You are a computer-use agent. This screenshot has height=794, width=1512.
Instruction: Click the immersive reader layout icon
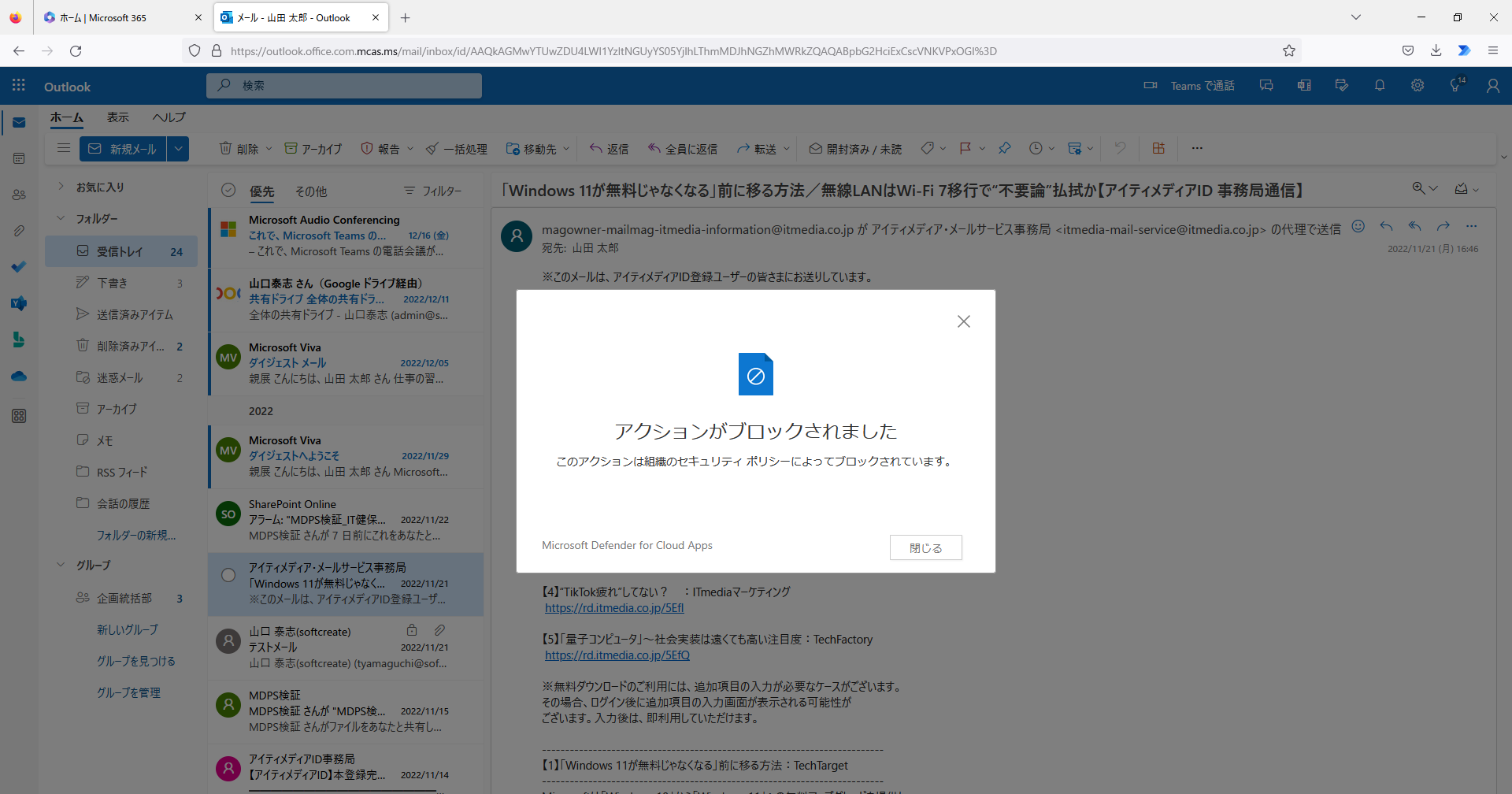1158,148
